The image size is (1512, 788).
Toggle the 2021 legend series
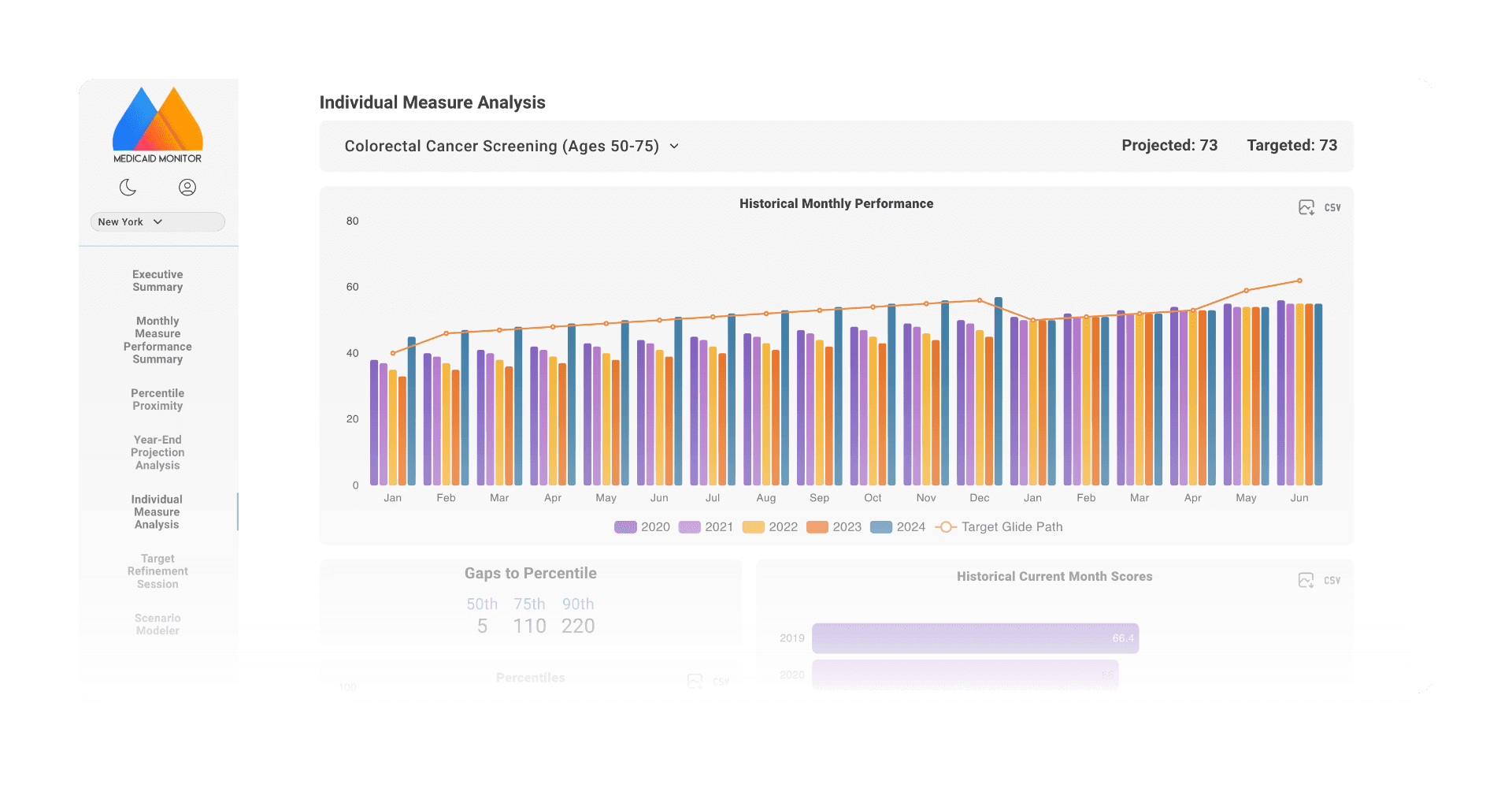(x=706, y=527)
